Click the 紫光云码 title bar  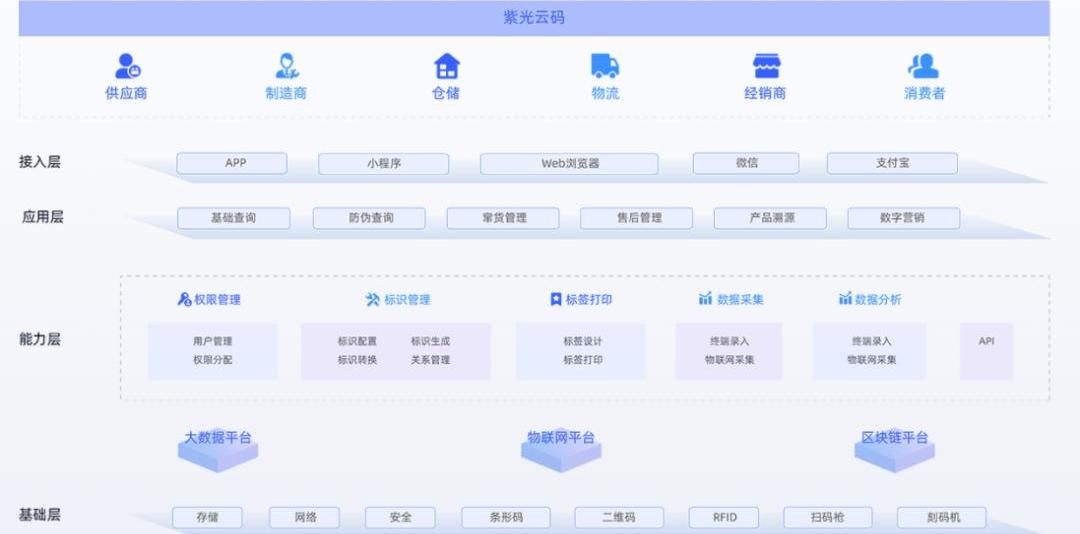pos(534,18)
